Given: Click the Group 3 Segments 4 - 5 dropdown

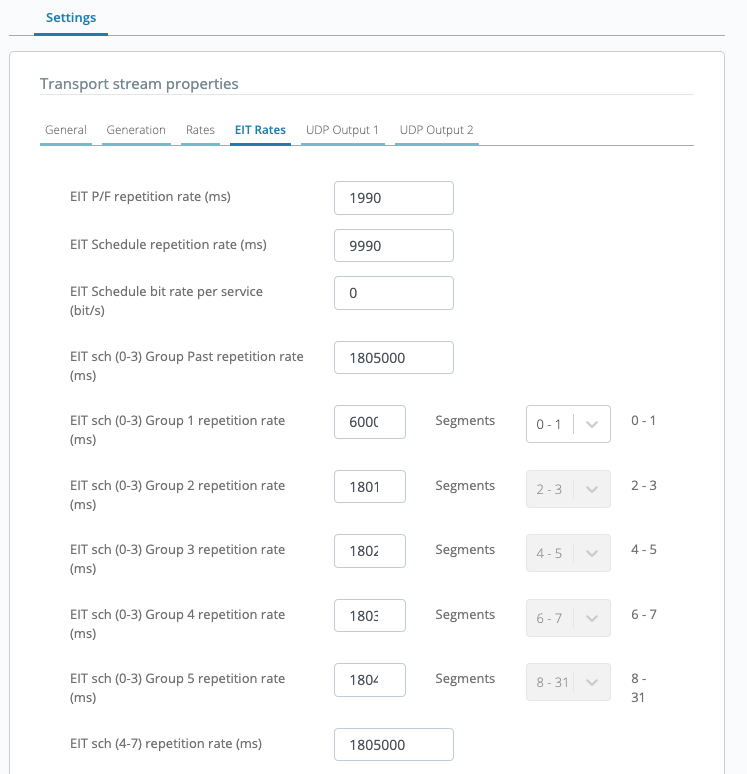Looking at the screenshot, I should point(568,553).
